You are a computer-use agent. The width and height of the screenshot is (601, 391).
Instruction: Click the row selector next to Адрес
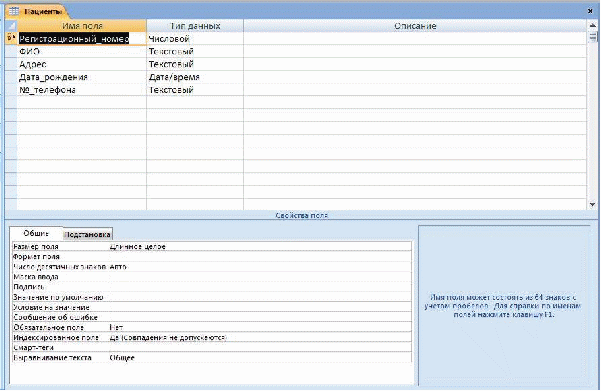pyautogui.click(x=11, y=64)
